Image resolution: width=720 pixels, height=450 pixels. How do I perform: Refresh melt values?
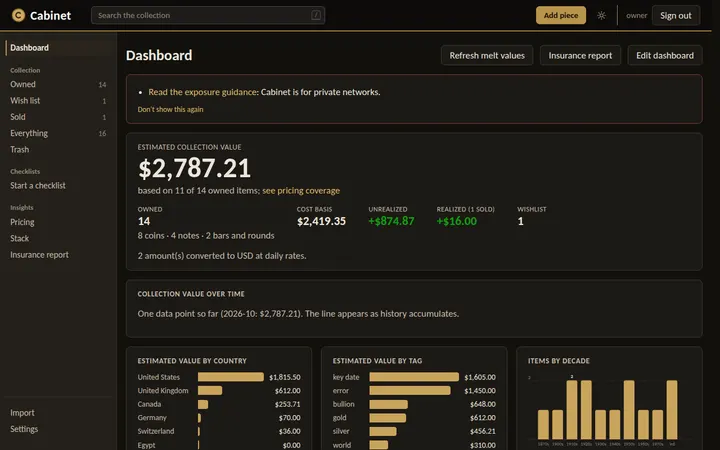click(487, 56)
